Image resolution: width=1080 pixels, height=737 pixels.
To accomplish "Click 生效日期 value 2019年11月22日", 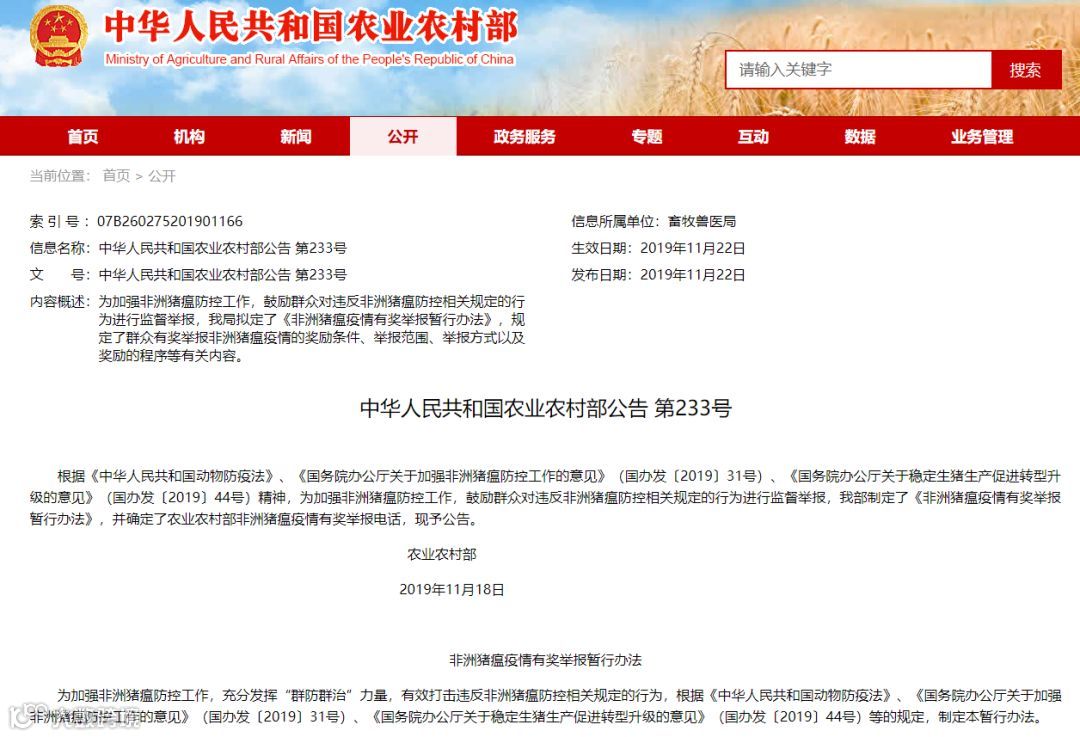I will [x=693, y=248].
